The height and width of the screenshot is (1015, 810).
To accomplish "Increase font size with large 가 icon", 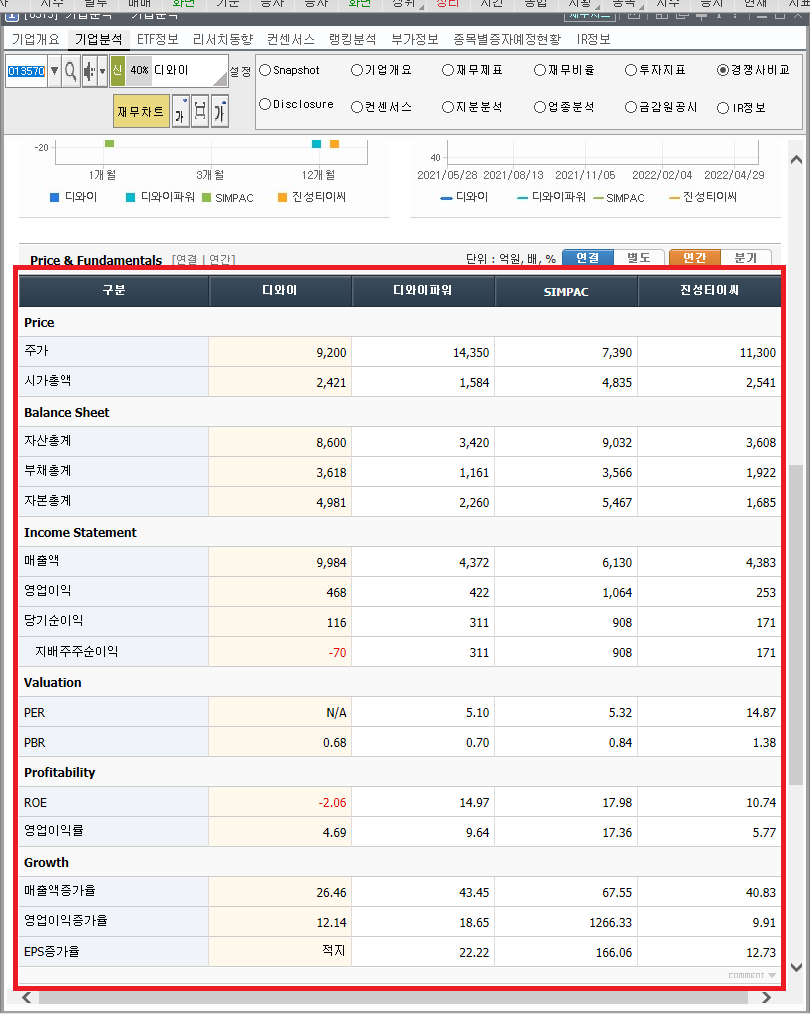I will (x=219, y=111).
